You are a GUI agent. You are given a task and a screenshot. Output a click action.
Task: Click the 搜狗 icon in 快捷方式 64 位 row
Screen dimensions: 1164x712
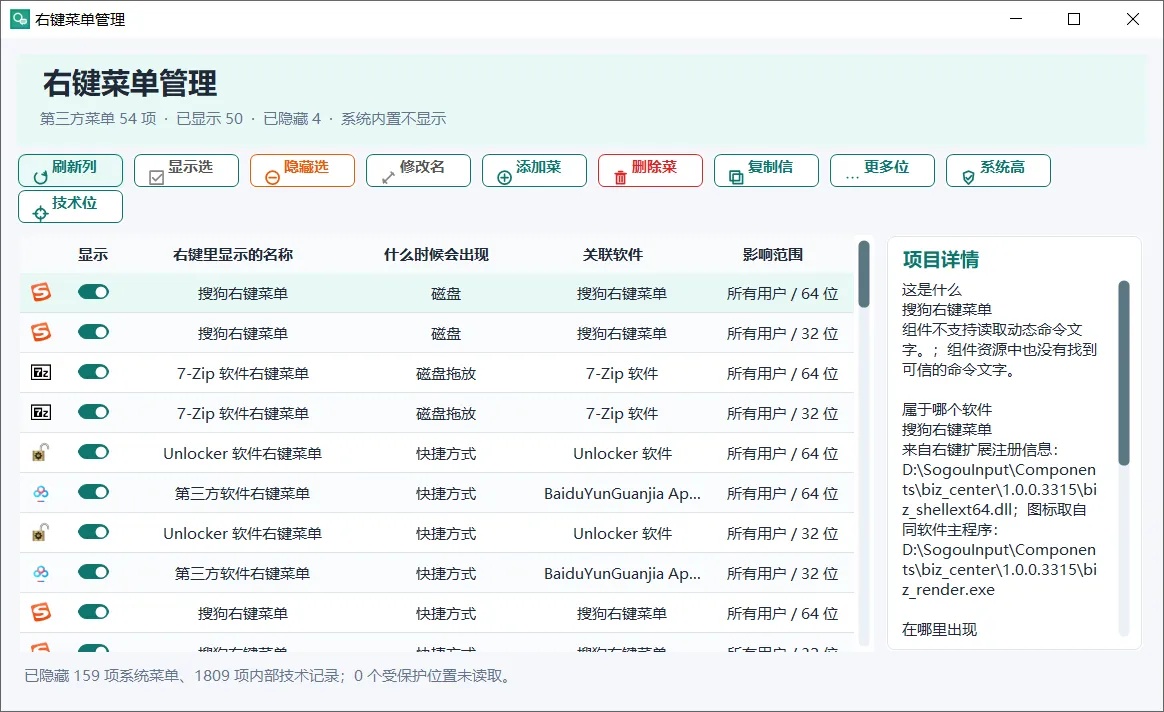click(41, 613)
